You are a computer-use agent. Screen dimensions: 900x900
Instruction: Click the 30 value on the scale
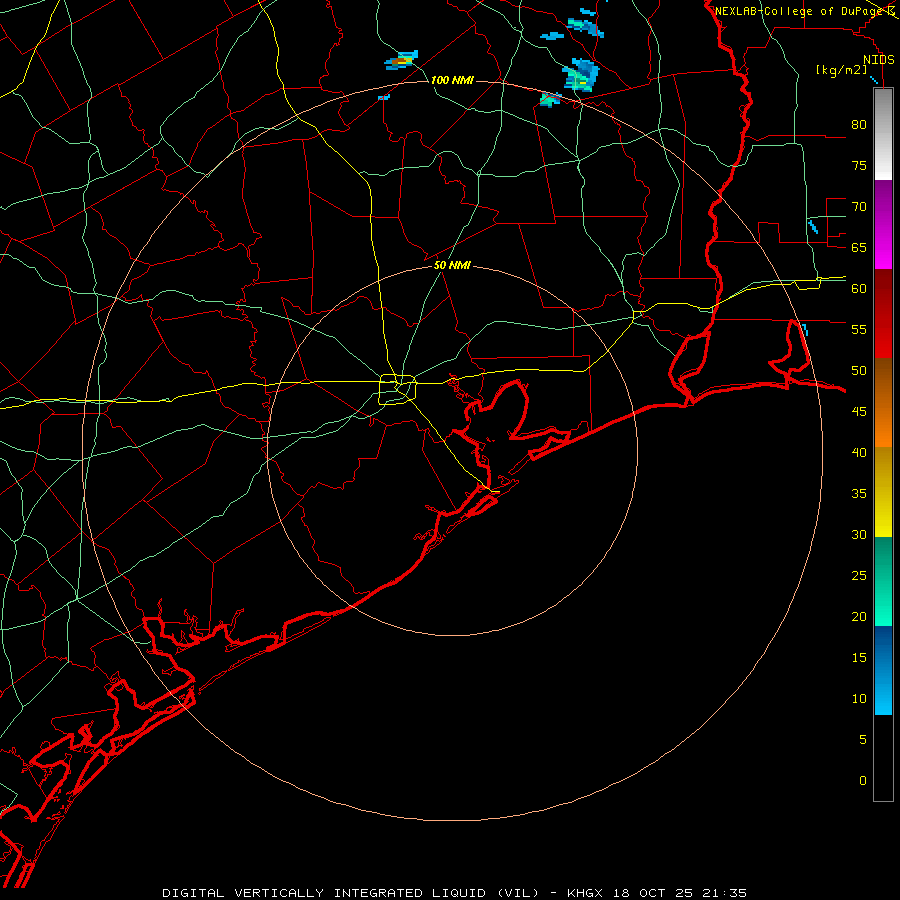pyautogui.click(x=859, y=534)
